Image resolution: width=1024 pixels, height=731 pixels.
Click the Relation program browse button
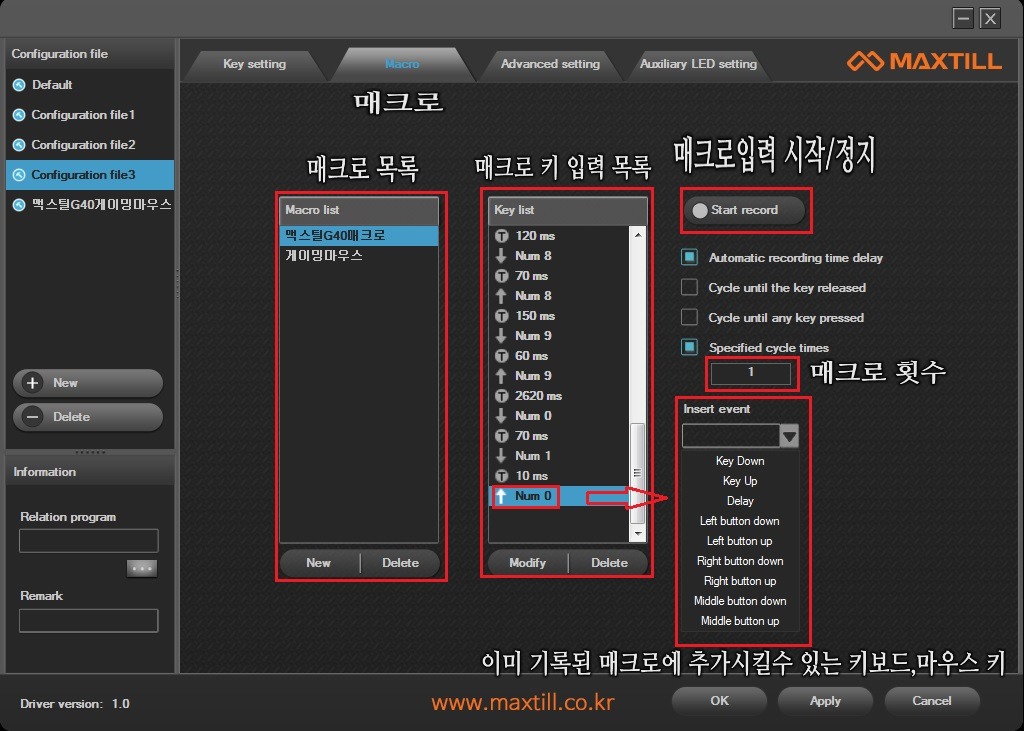tap(142, 568)
